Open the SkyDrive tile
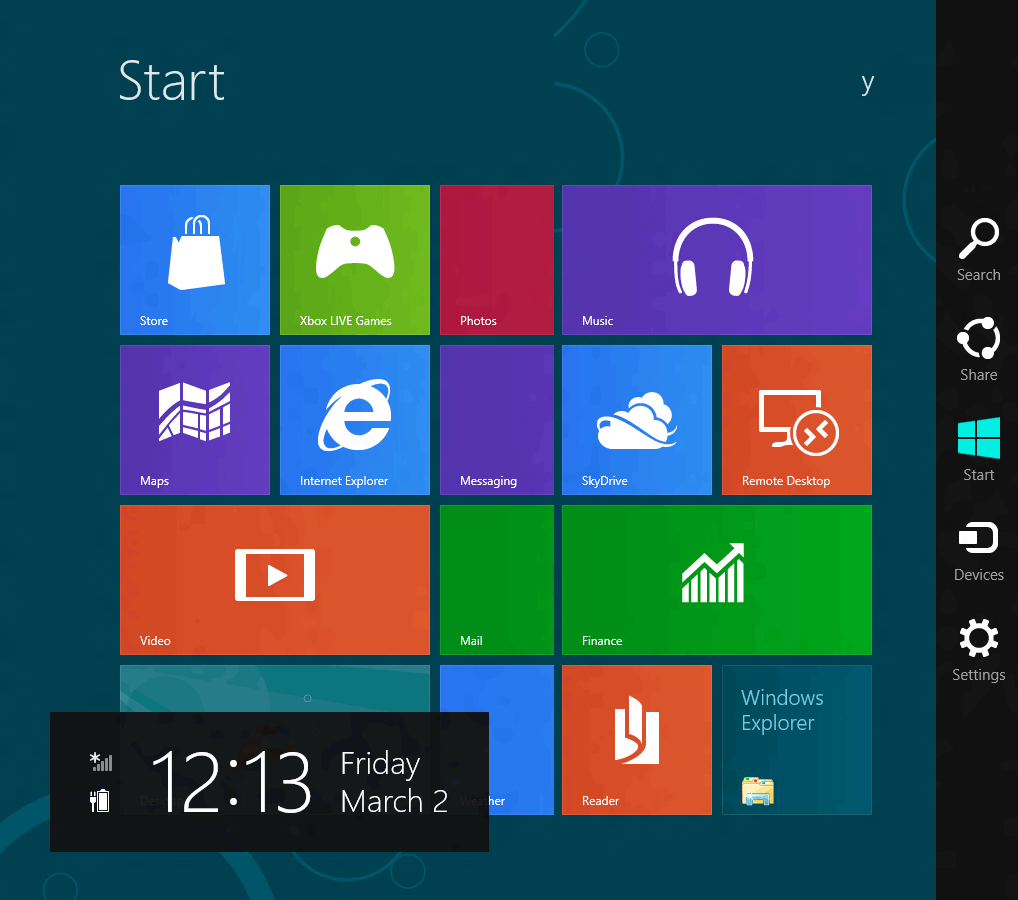Image resolution: width=1018 pixels, height=900 pixels. (x=637, y=420)
